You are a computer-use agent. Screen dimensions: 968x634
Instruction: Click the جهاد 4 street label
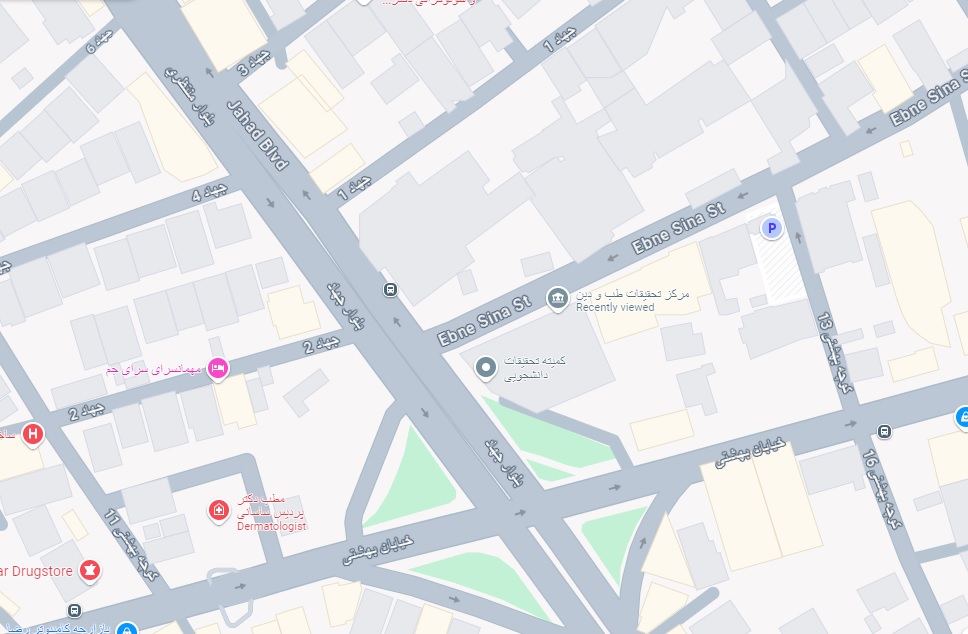click(x=209, y=193)
